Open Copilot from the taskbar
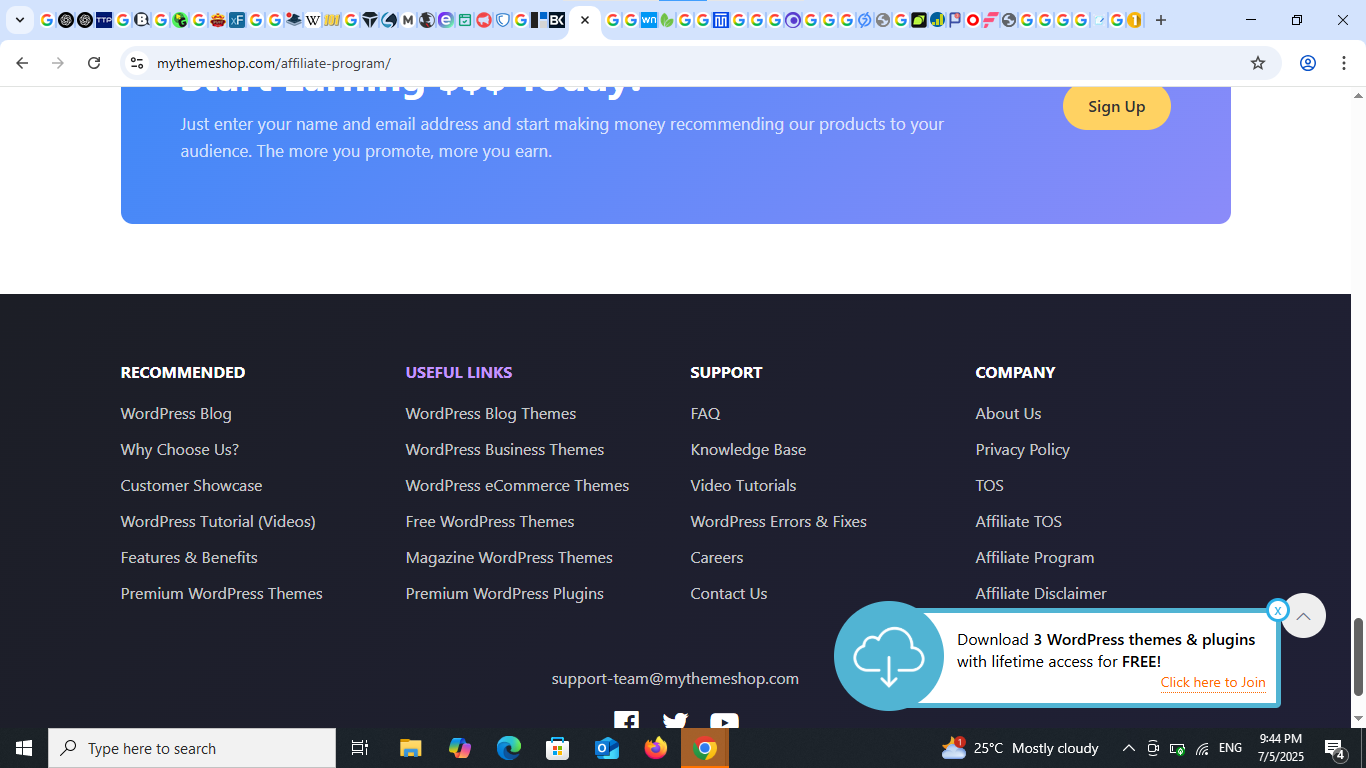Screen dimensions: 1366x768 click(460, 748)
